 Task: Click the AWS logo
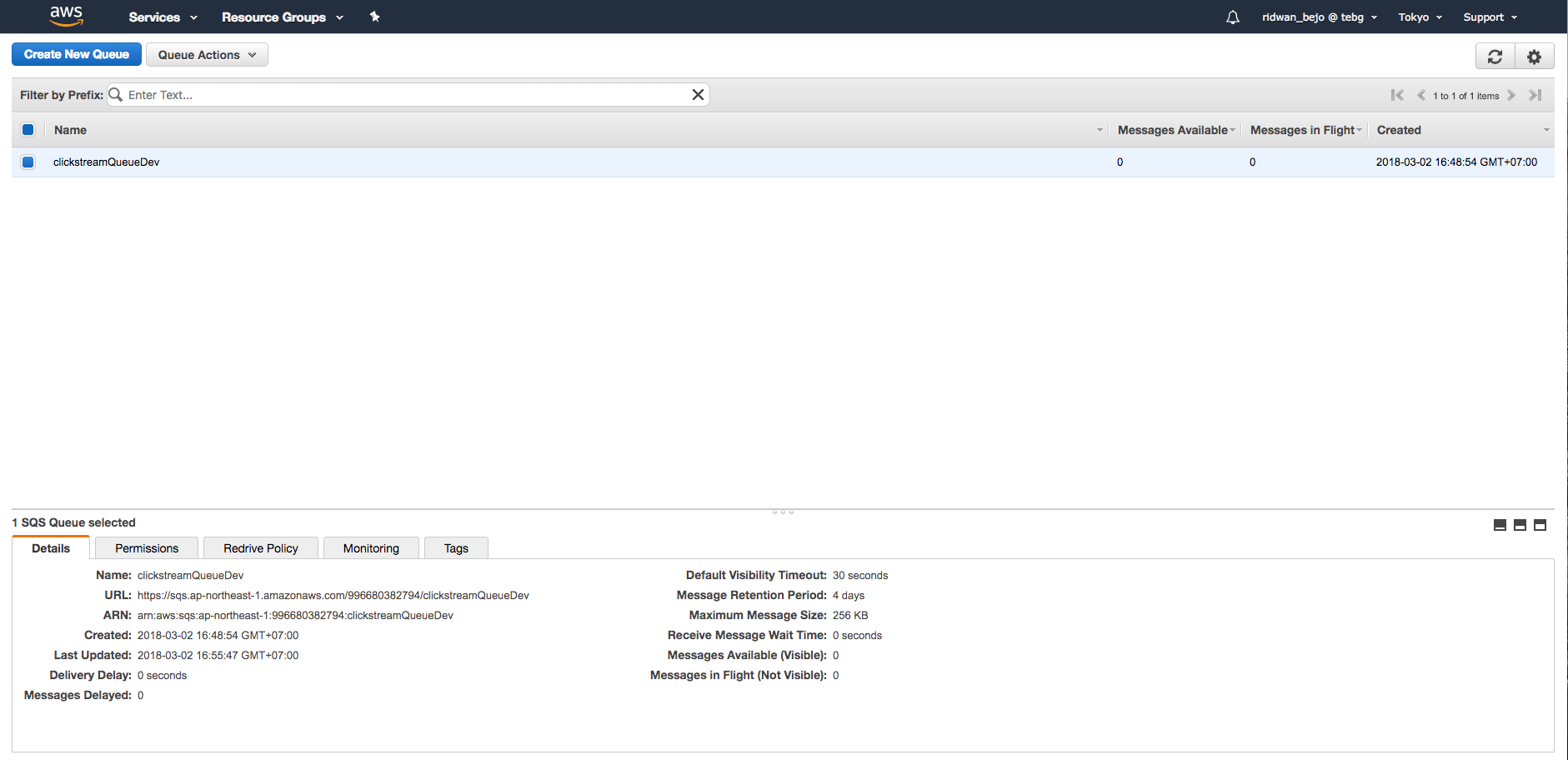(x=66, y=16)
